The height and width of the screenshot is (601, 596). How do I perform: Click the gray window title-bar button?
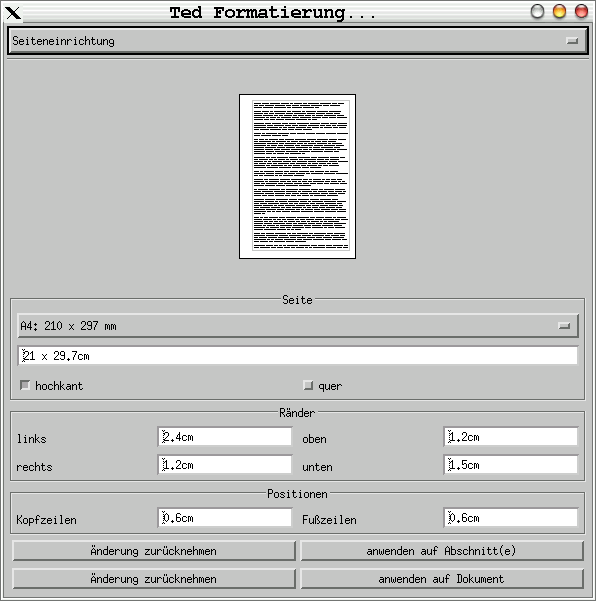[x=537, y=11]
